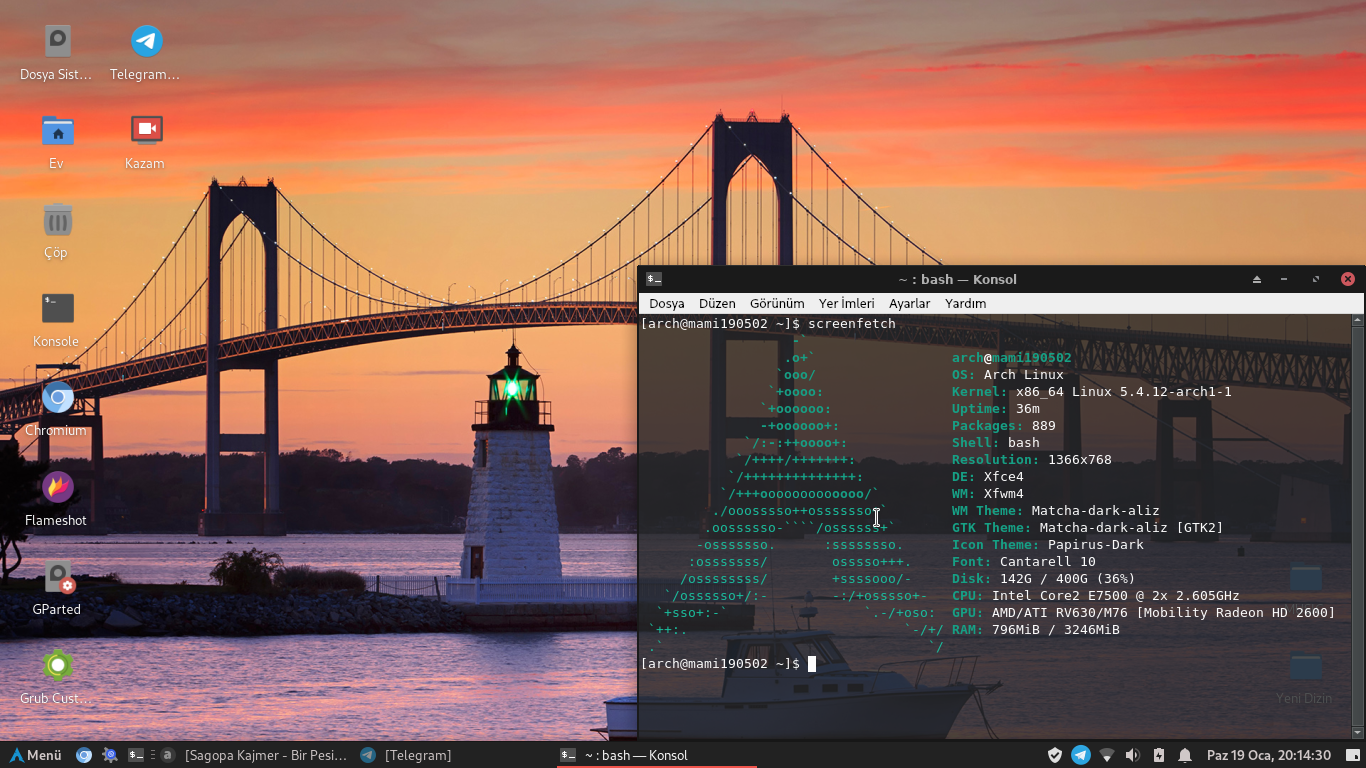
Task: Click the panel separator handle before the taskbar buttons
Action: (x=153, y=755)
